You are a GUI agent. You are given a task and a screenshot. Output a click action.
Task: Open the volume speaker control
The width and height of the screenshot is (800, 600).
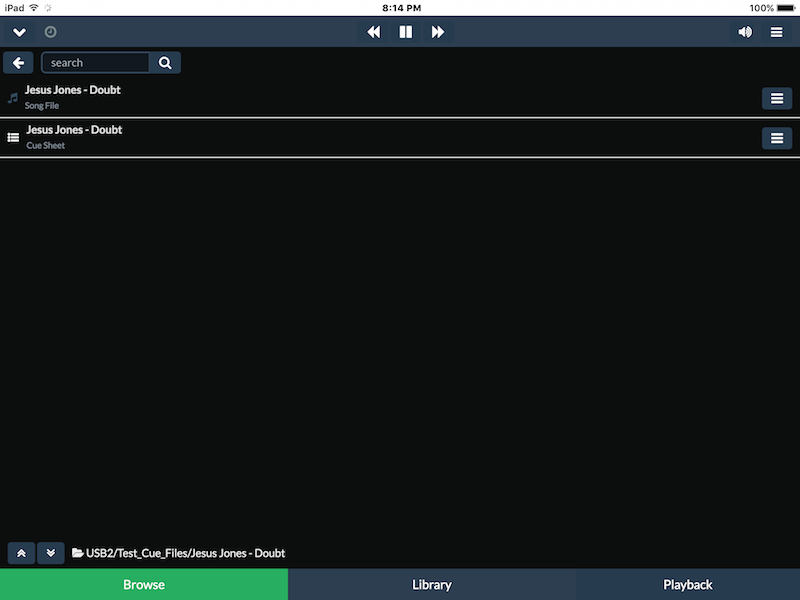(x=745, y=32)
